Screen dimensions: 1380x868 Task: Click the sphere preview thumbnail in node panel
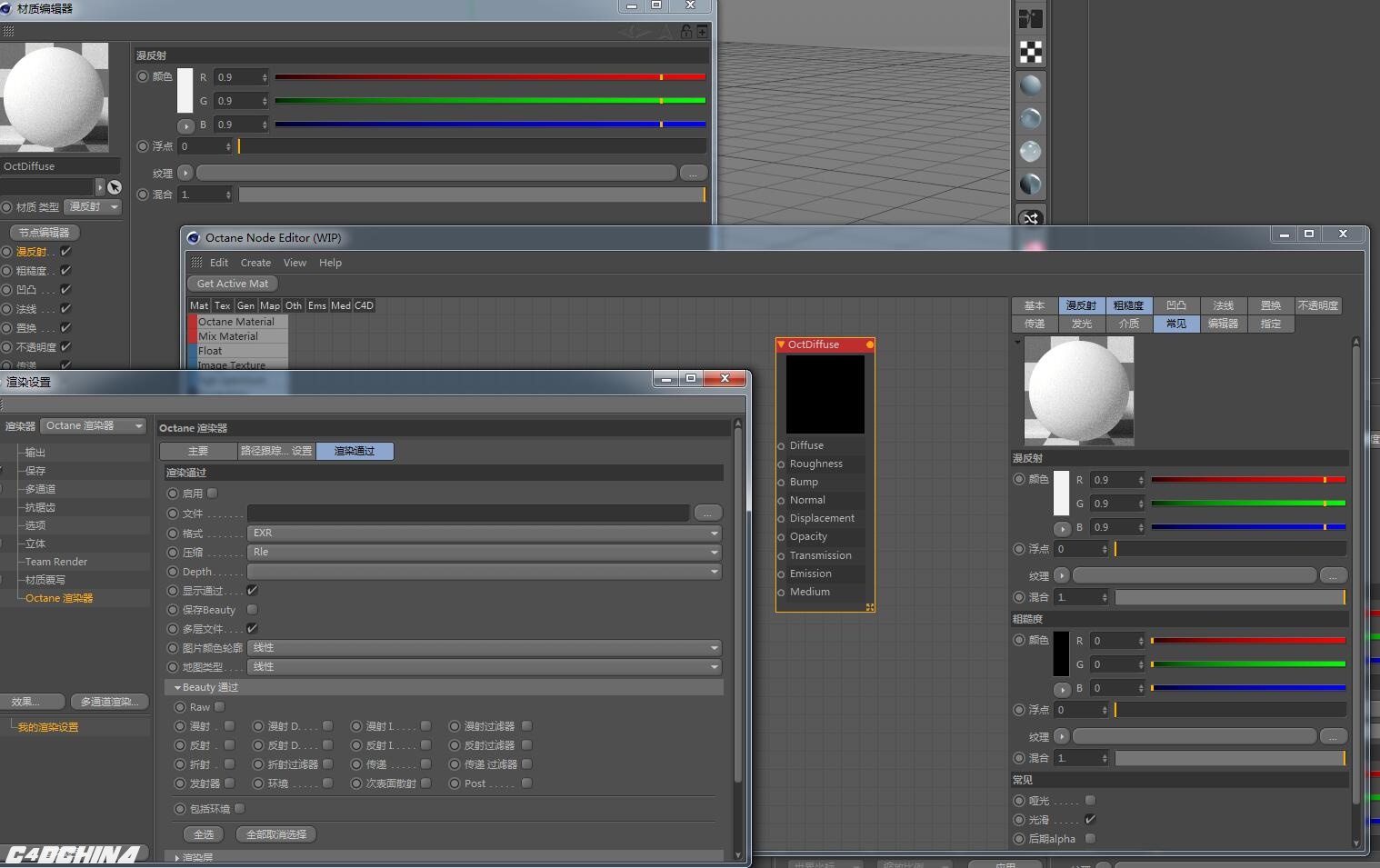[1079, 391]
